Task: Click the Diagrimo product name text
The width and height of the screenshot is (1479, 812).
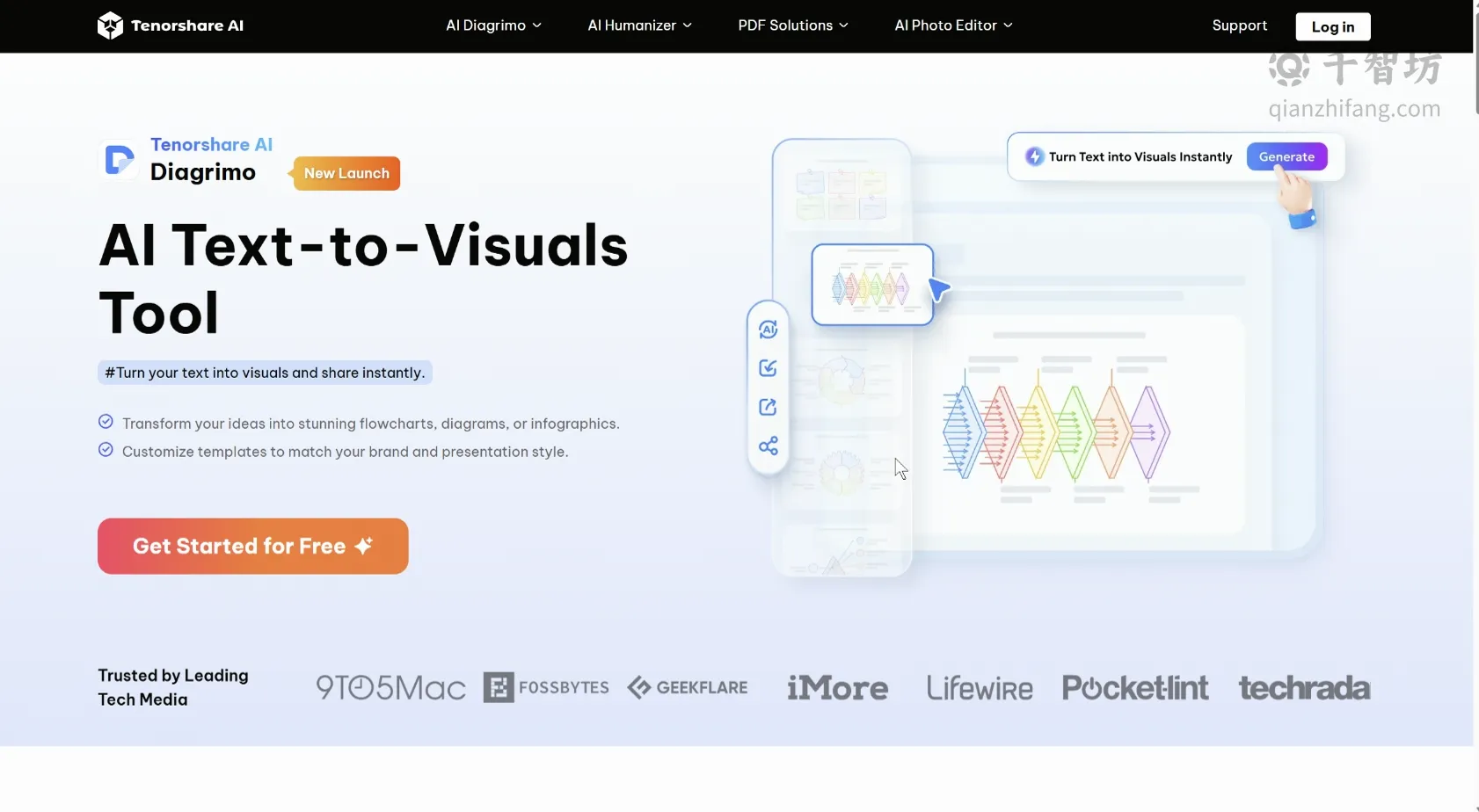Action: pos(203,172)
